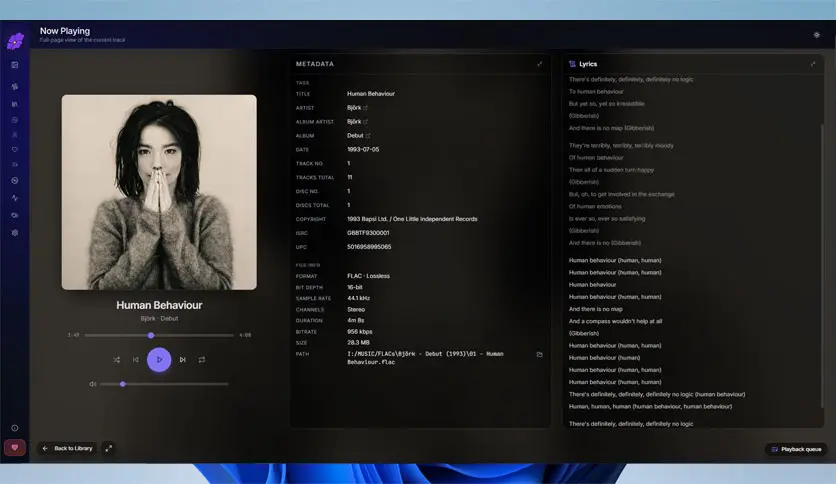836x484 pixels.
Task: Open the library bars icon in the sidebar
Action: click(15, 104)
